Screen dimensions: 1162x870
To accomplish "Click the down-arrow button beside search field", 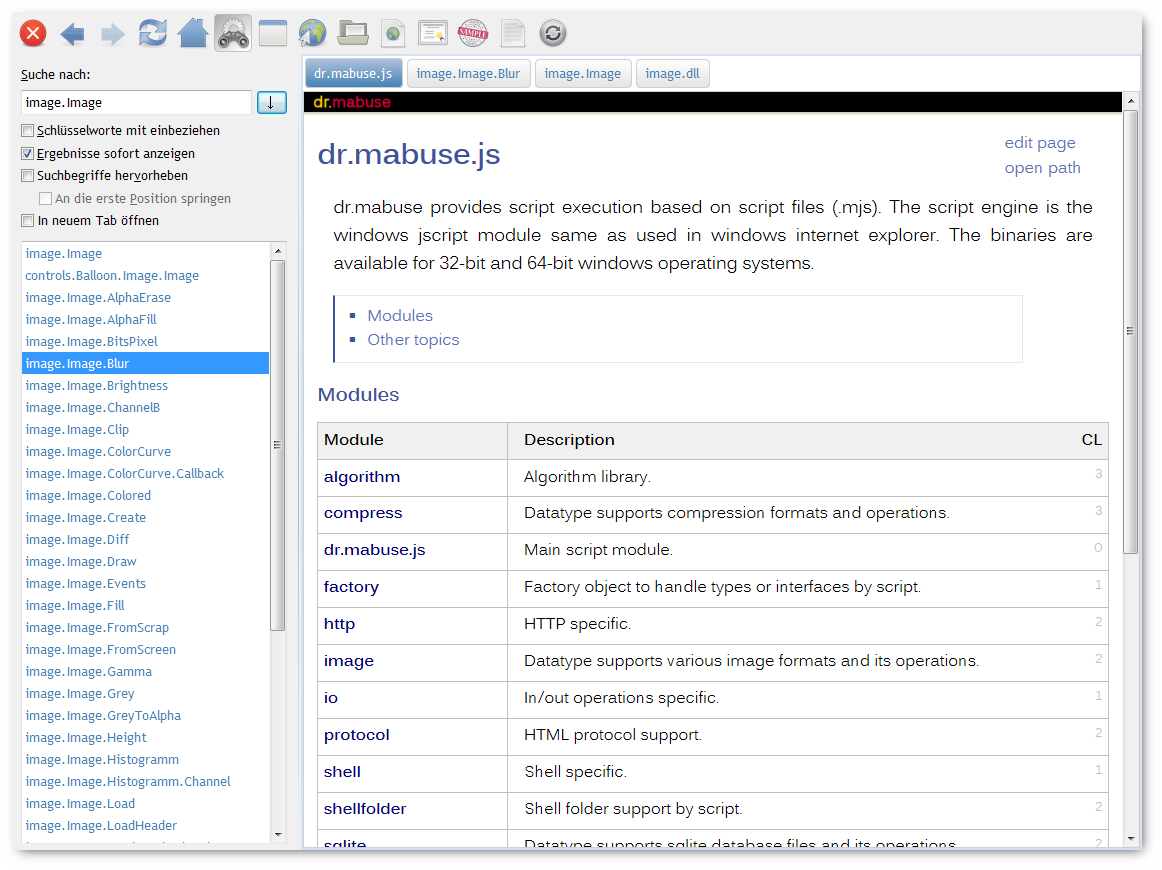I will [272, 102].
